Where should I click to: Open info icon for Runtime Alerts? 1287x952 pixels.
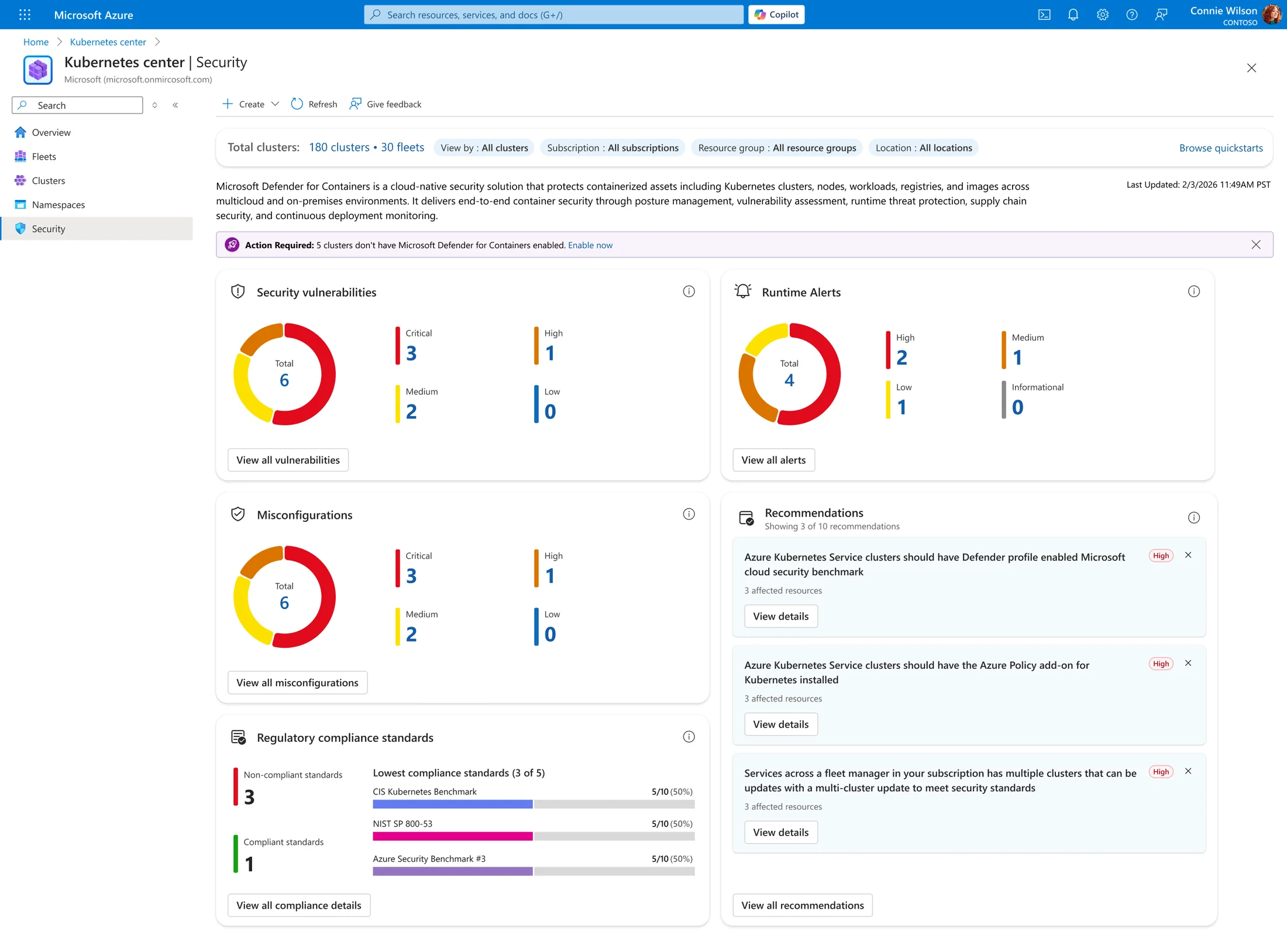tap(1193, 291)
